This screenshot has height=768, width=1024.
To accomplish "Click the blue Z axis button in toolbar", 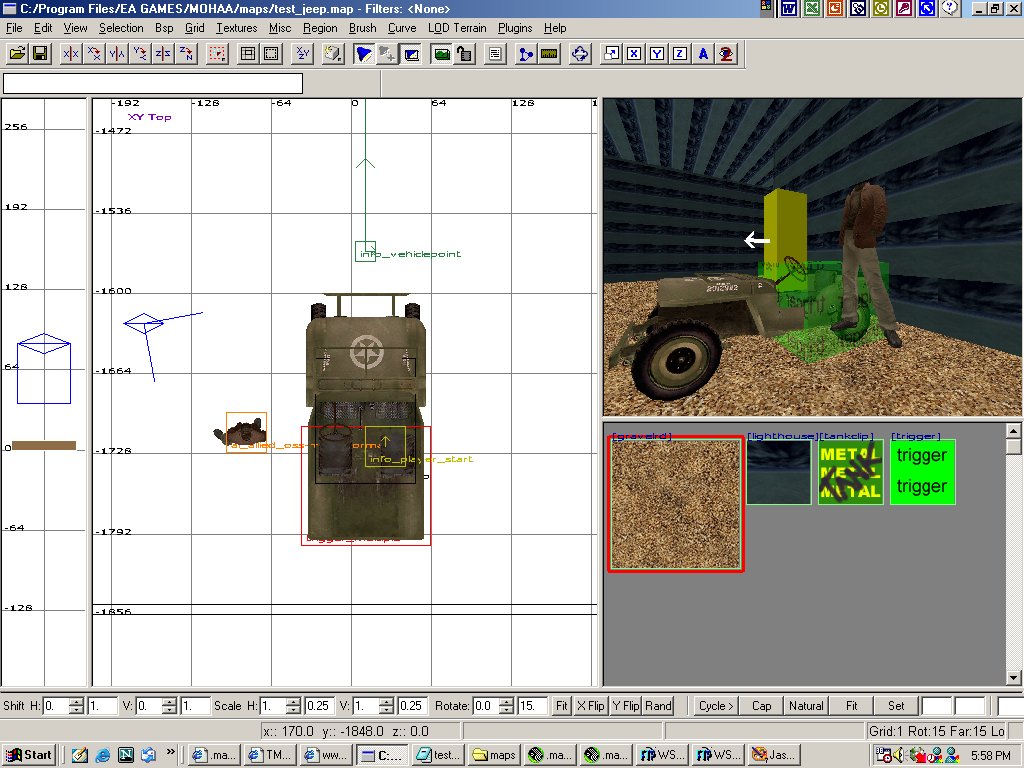I will pos(680,53).
